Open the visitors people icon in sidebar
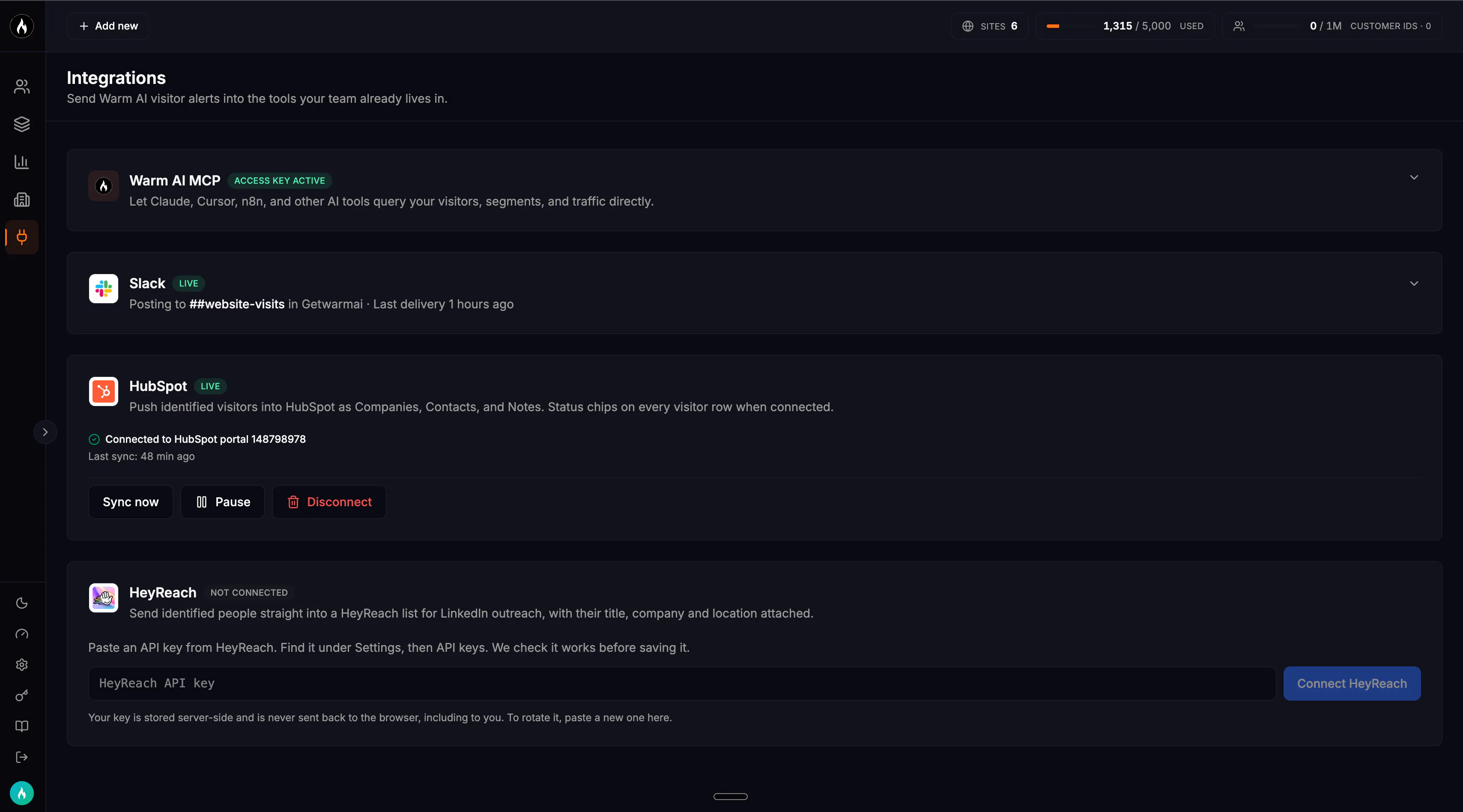The width and height of the screenshot is (1463, 812). click(21, 87)
